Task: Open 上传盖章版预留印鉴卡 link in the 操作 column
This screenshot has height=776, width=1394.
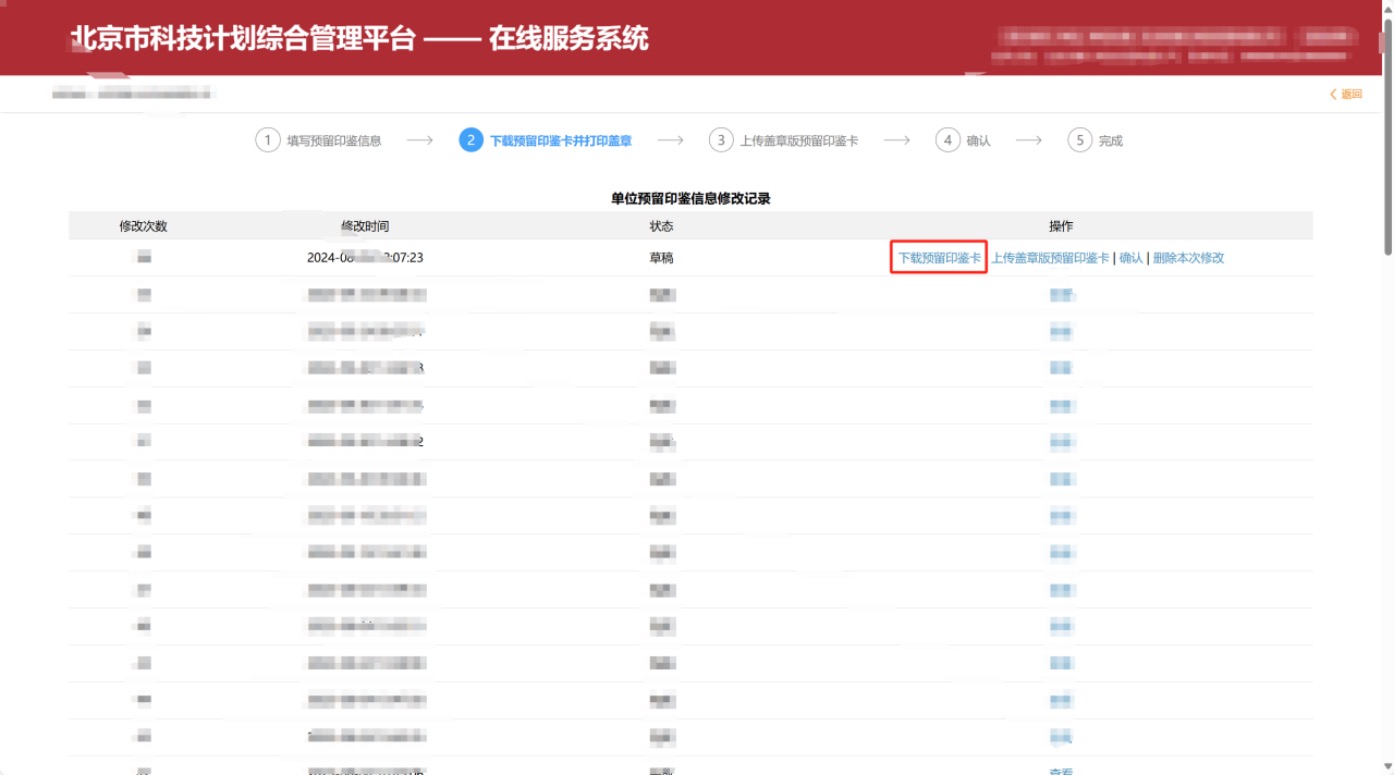Action: click(x=1050, y=258)
